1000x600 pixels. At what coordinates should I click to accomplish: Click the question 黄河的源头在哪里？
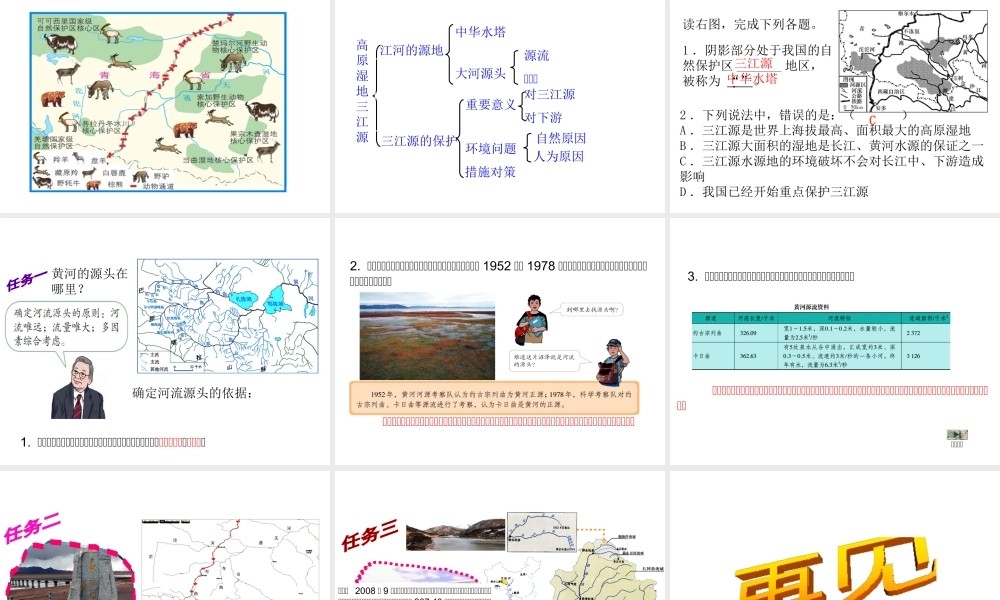point(89,281)
